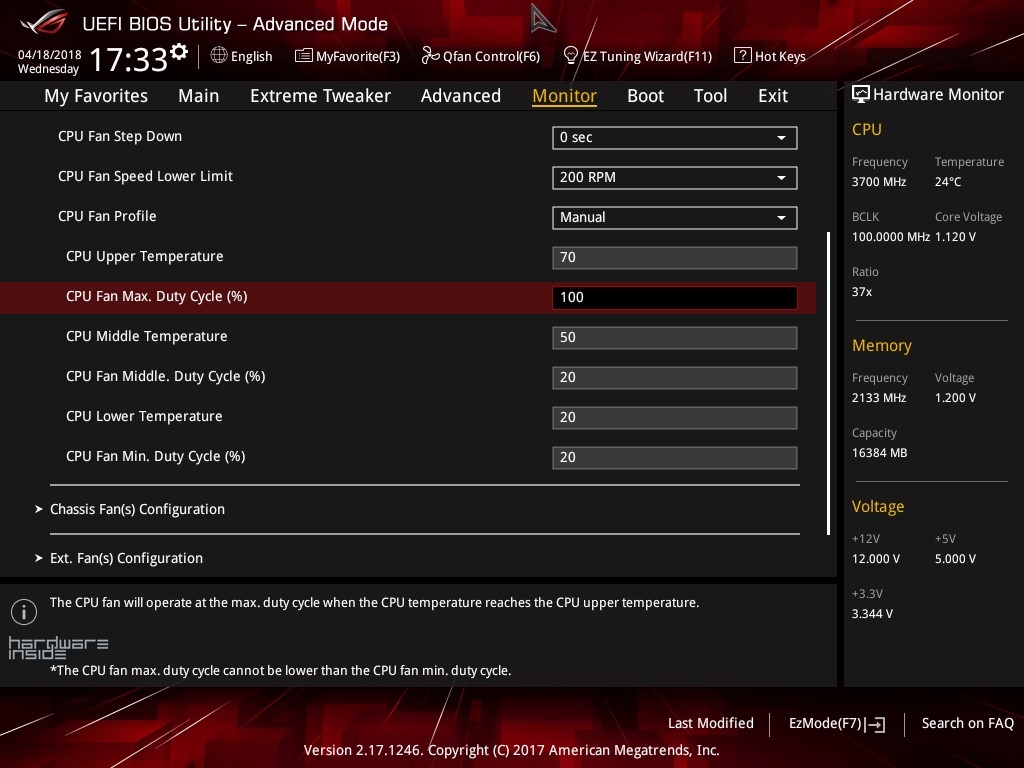Open Qfan Control fan icon

pyautogui.click(x=430, y=56)
